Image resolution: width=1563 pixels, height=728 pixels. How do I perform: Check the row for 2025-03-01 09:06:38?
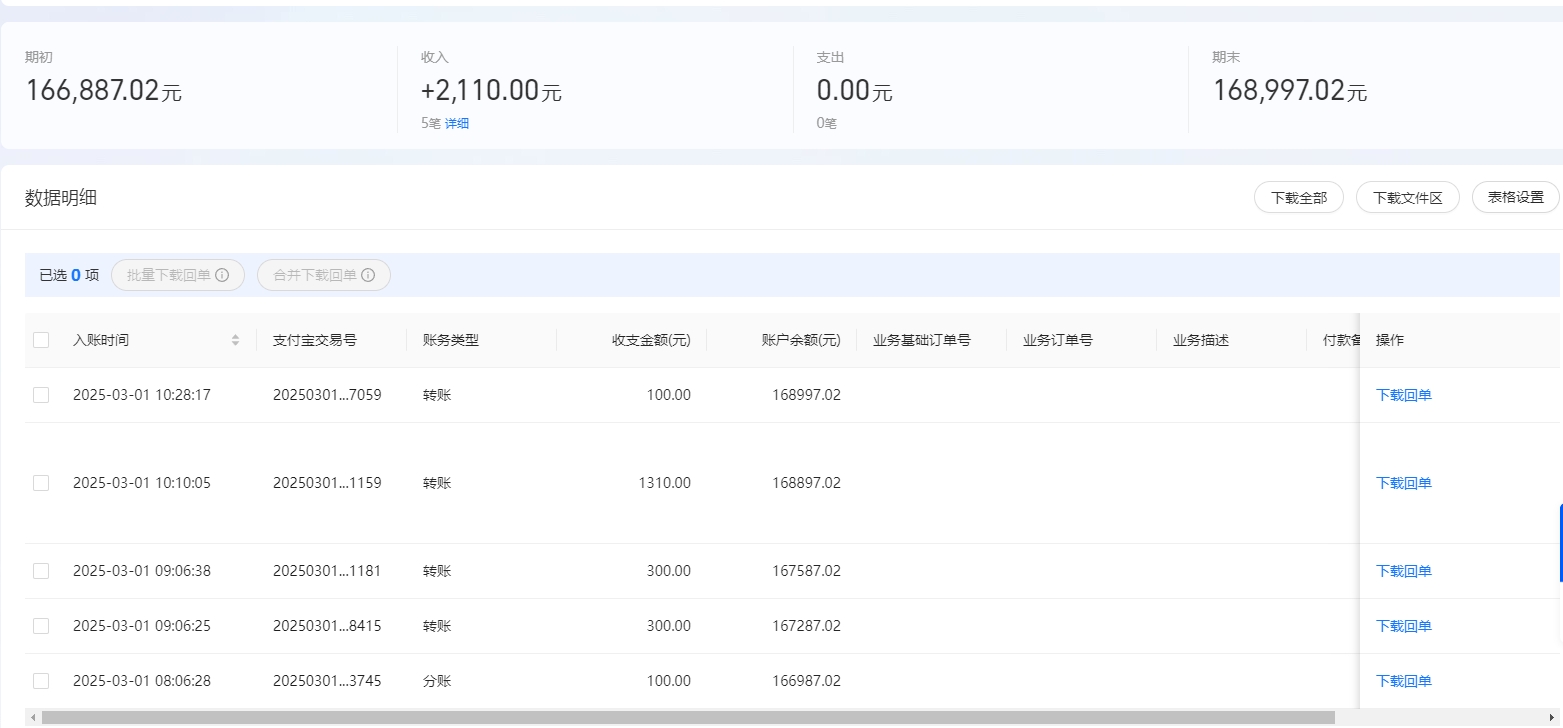[41, 571]
